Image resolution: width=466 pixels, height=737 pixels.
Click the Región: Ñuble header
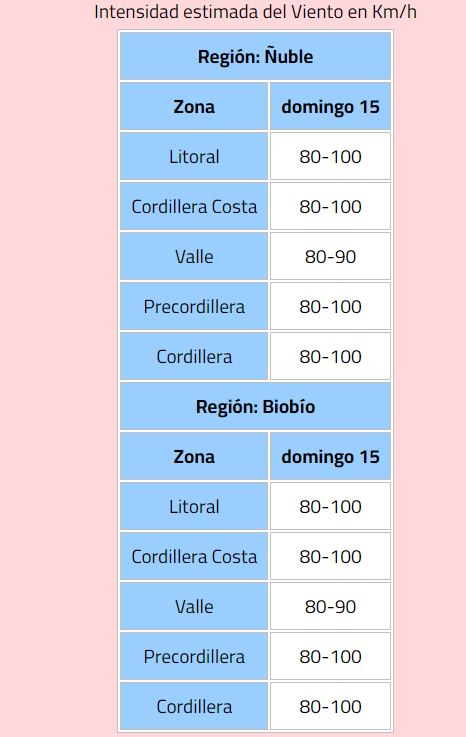click(x=255, y=56)
